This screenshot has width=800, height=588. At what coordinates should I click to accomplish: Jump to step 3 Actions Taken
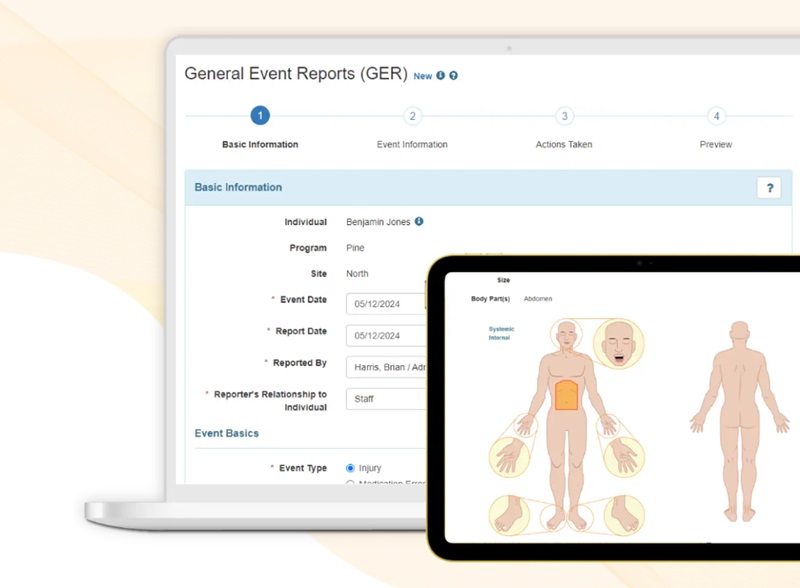point(564,116)
